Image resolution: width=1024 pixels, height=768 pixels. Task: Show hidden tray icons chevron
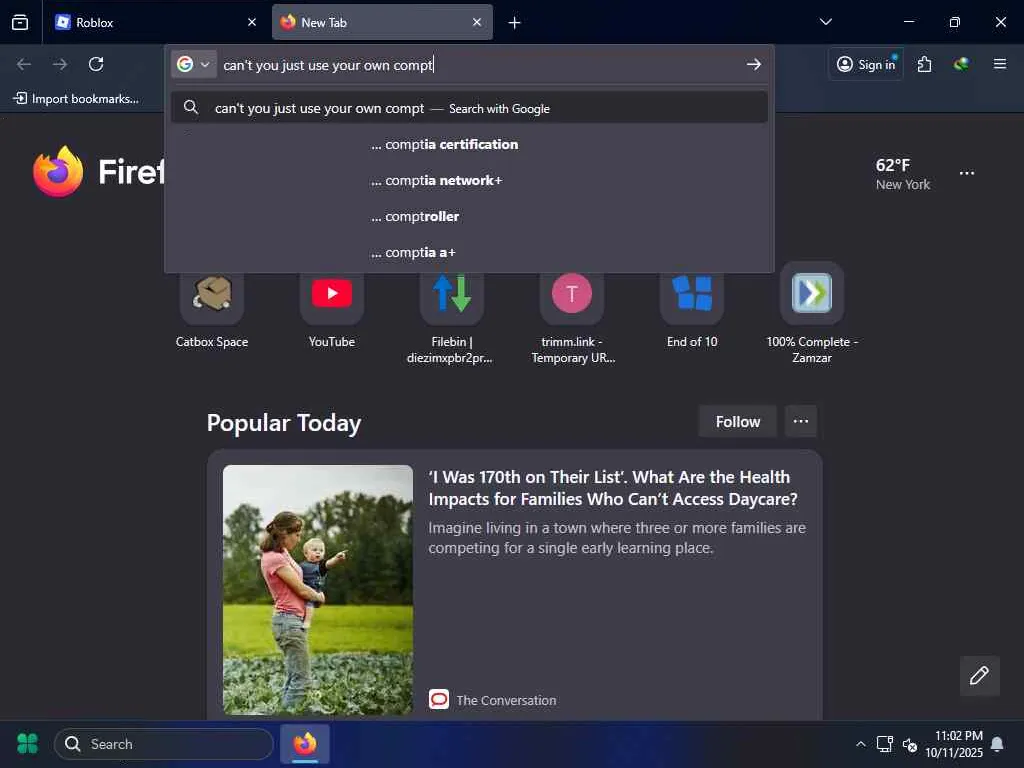tap(861, 744)
